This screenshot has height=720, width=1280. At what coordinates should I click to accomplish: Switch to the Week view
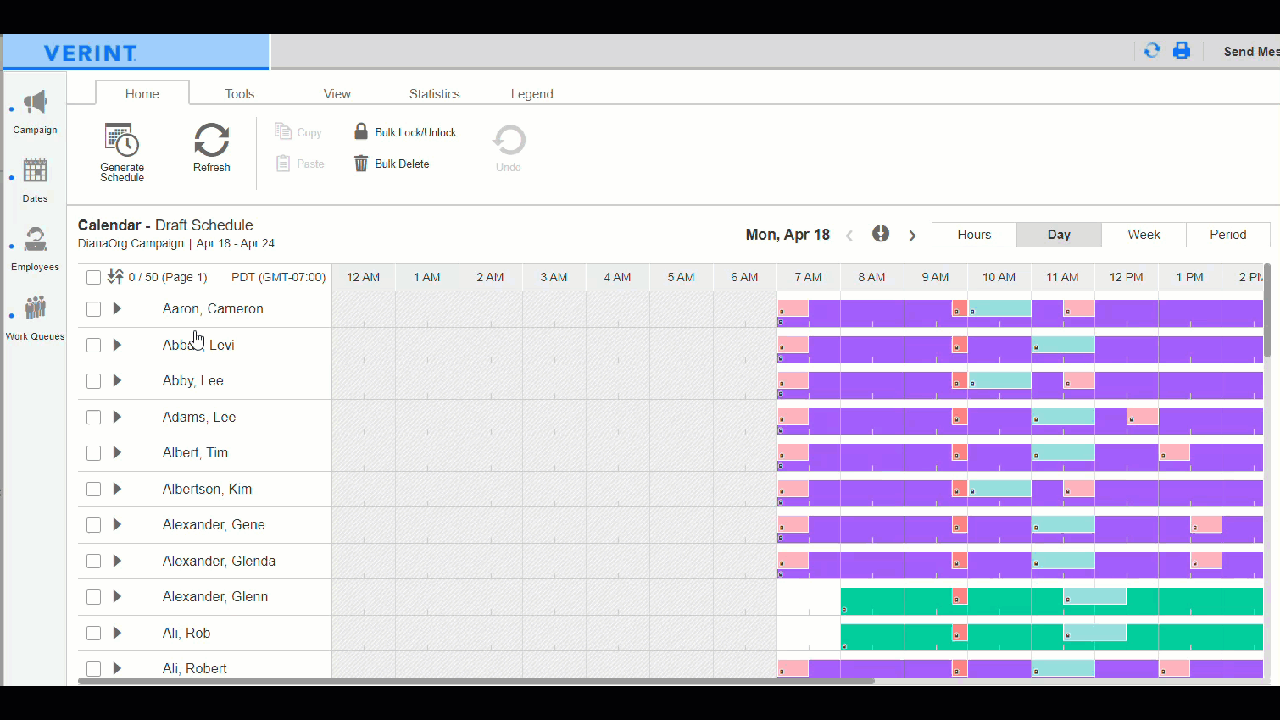pyautogui.click(x=1143, y=234)
